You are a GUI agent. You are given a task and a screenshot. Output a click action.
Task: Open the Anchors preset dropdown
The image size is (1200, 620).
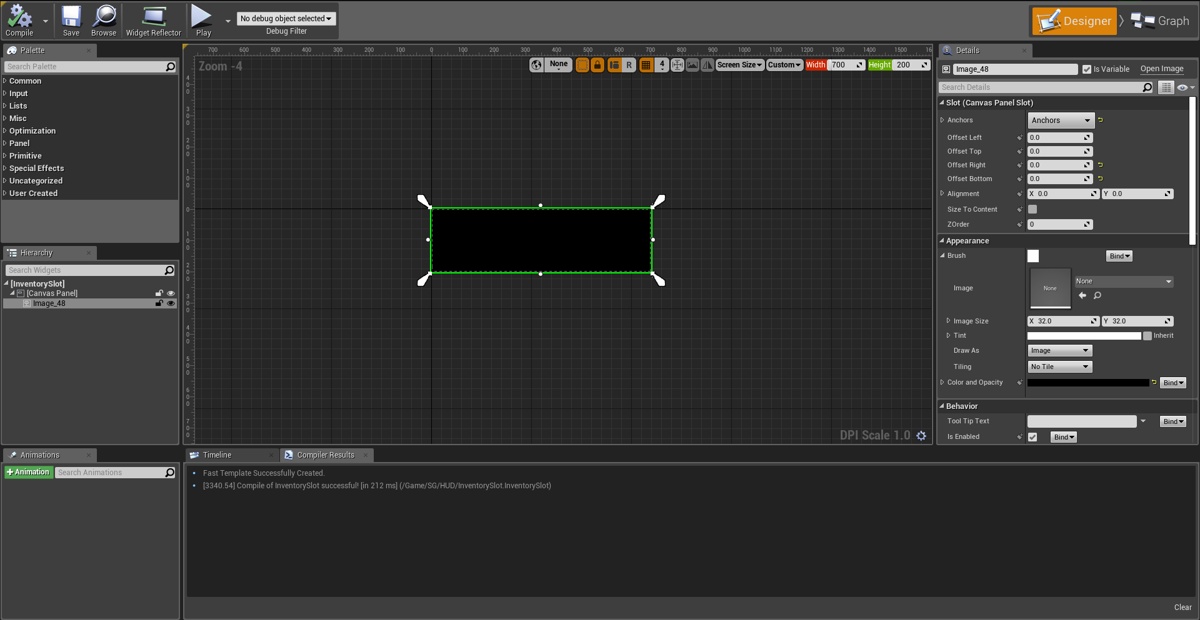coord(1061,120)
